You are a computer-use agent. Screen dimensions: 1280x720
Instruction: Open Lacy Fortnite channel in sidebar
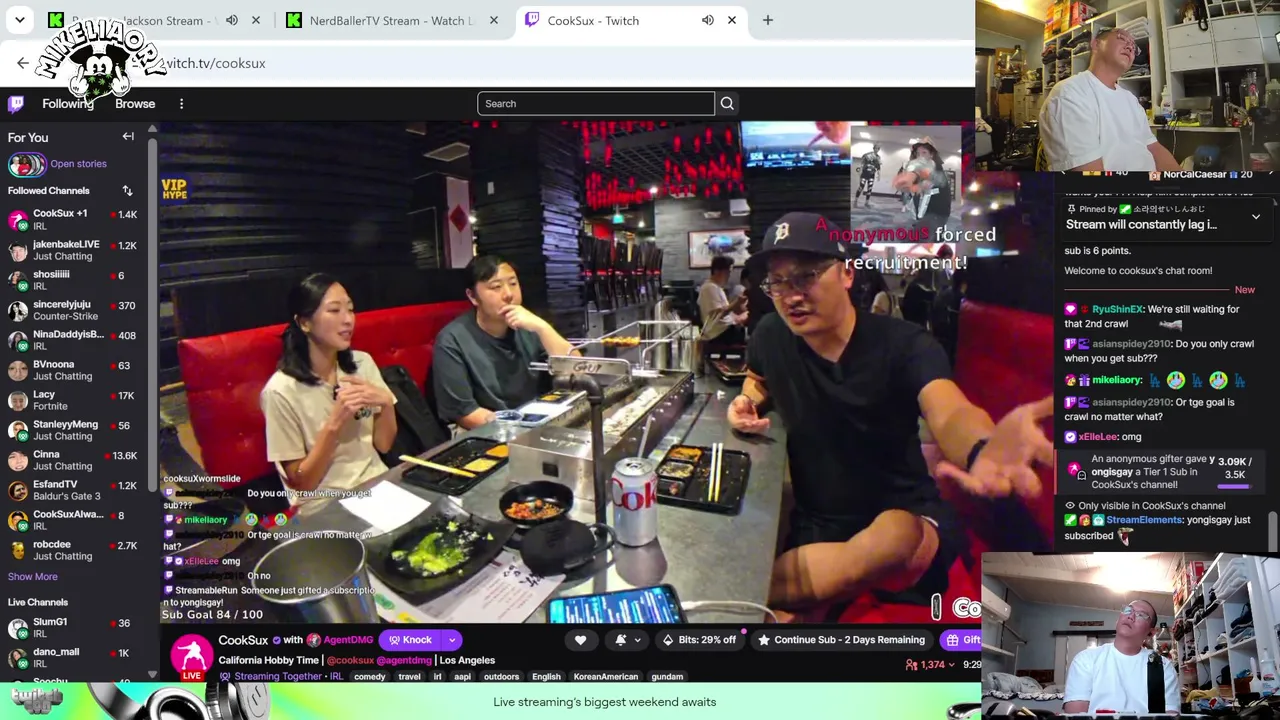pyautogui.click(x=75, y=400)
